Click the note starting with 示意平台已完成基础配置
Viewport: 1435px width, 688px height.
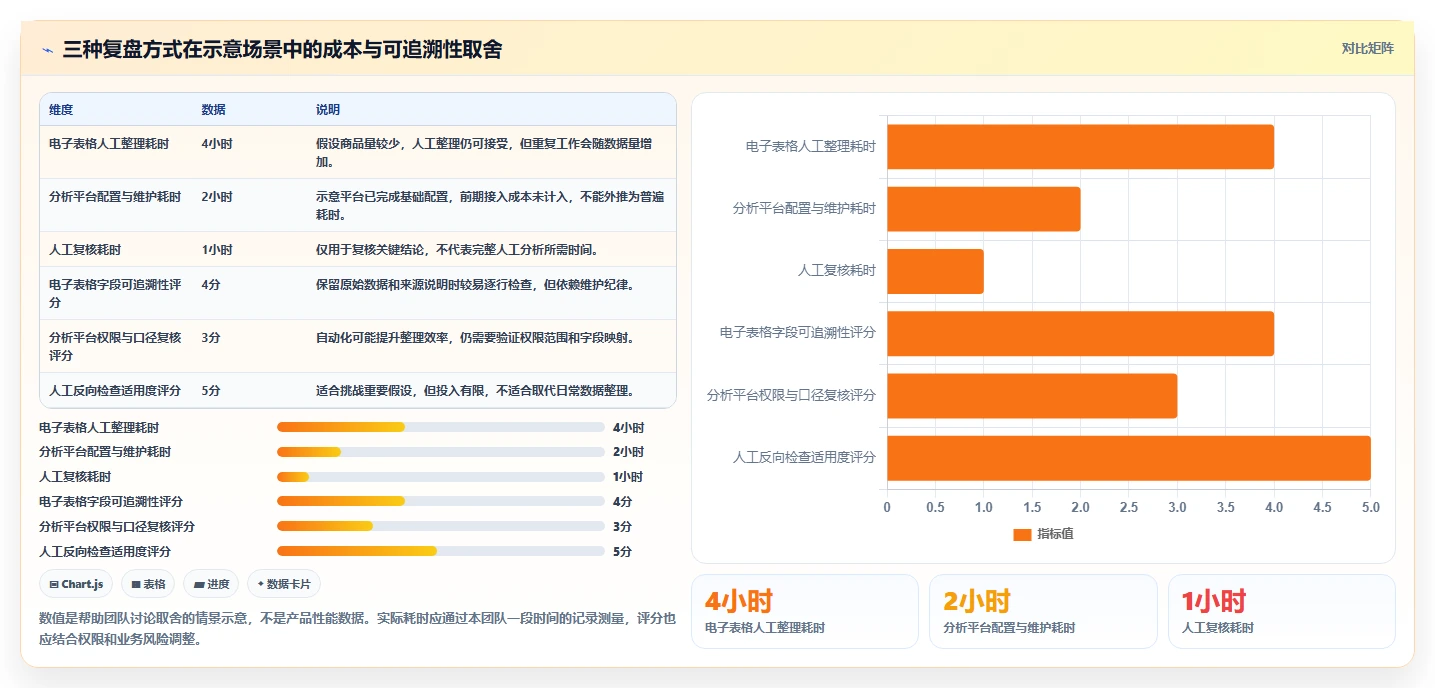490,205
